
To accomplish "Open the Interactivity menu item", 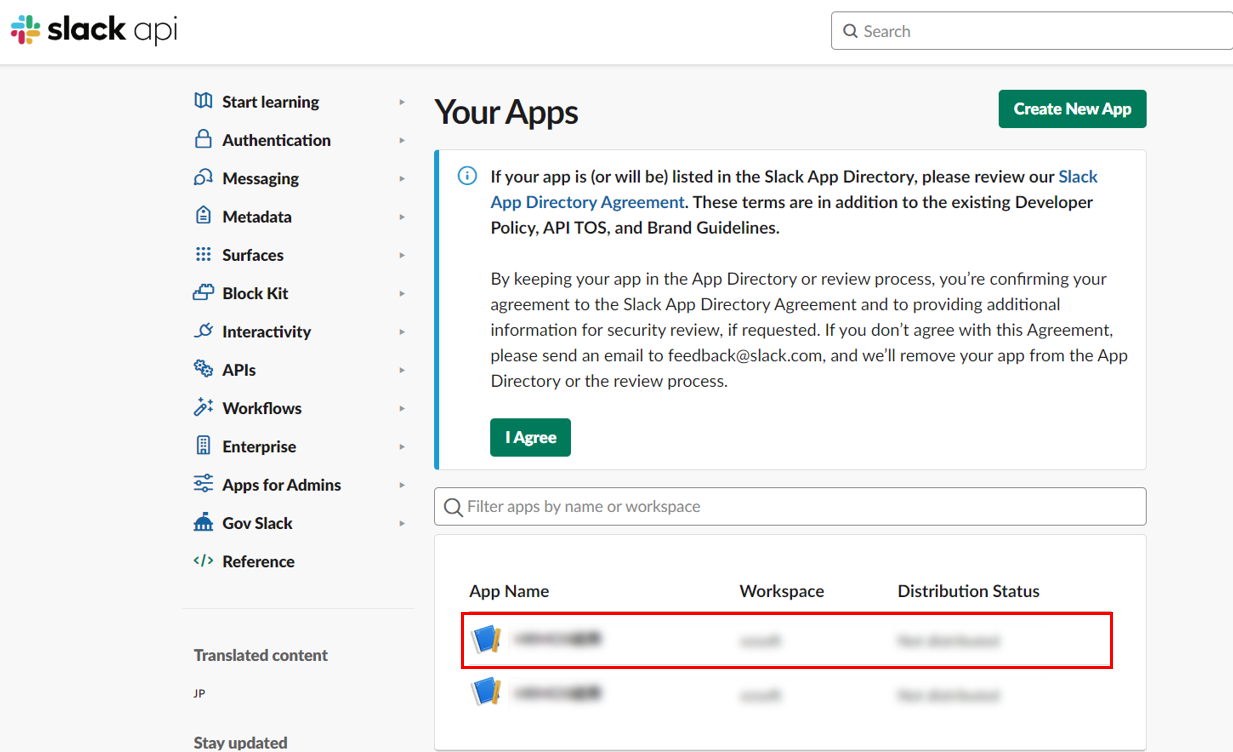I will pos(266,332).
